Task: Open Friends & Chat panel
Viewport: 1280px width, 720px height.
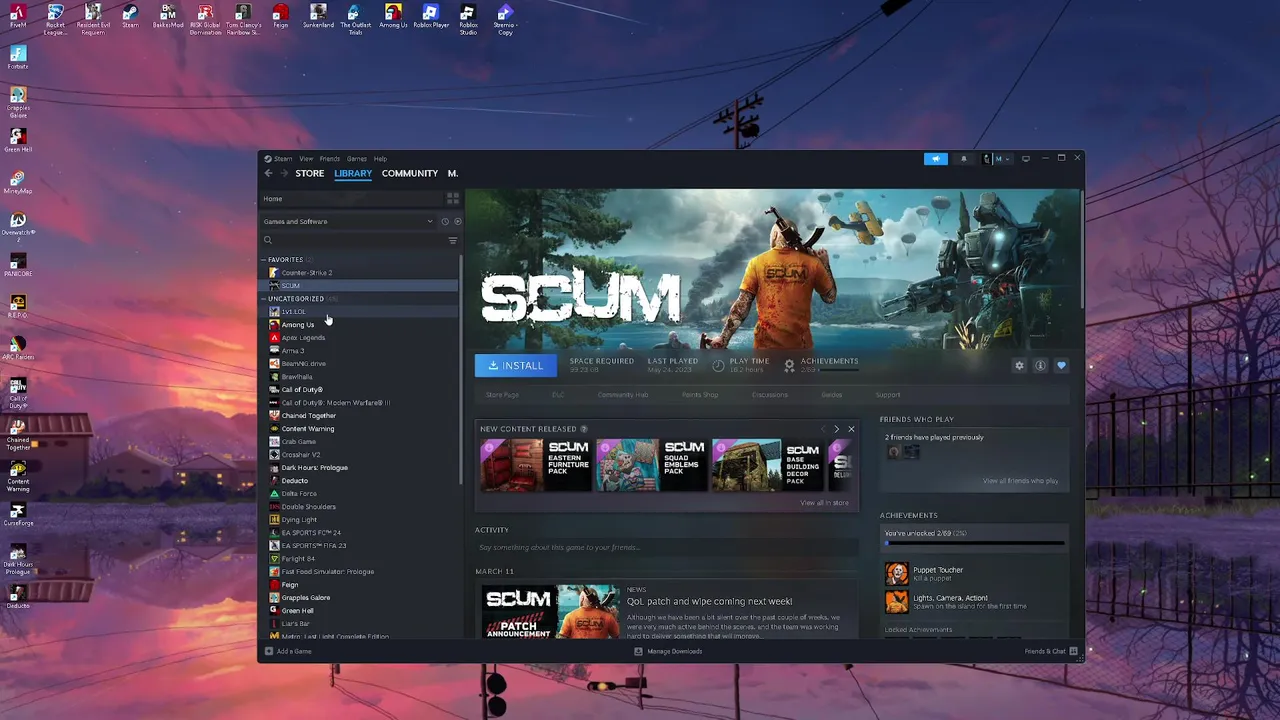Action: (x=1051, y=652)
